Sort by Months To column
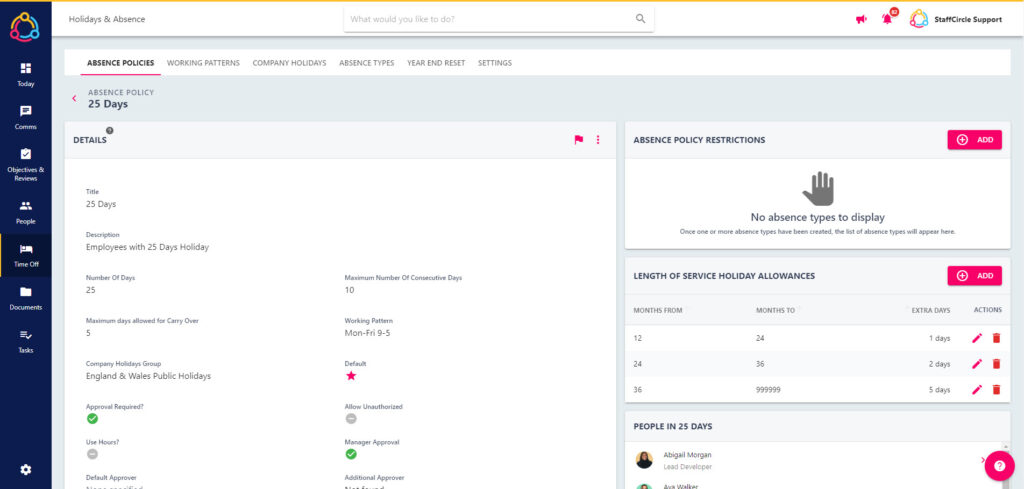This screenshot has width=1024, height=489. click(x=775, y=310)
